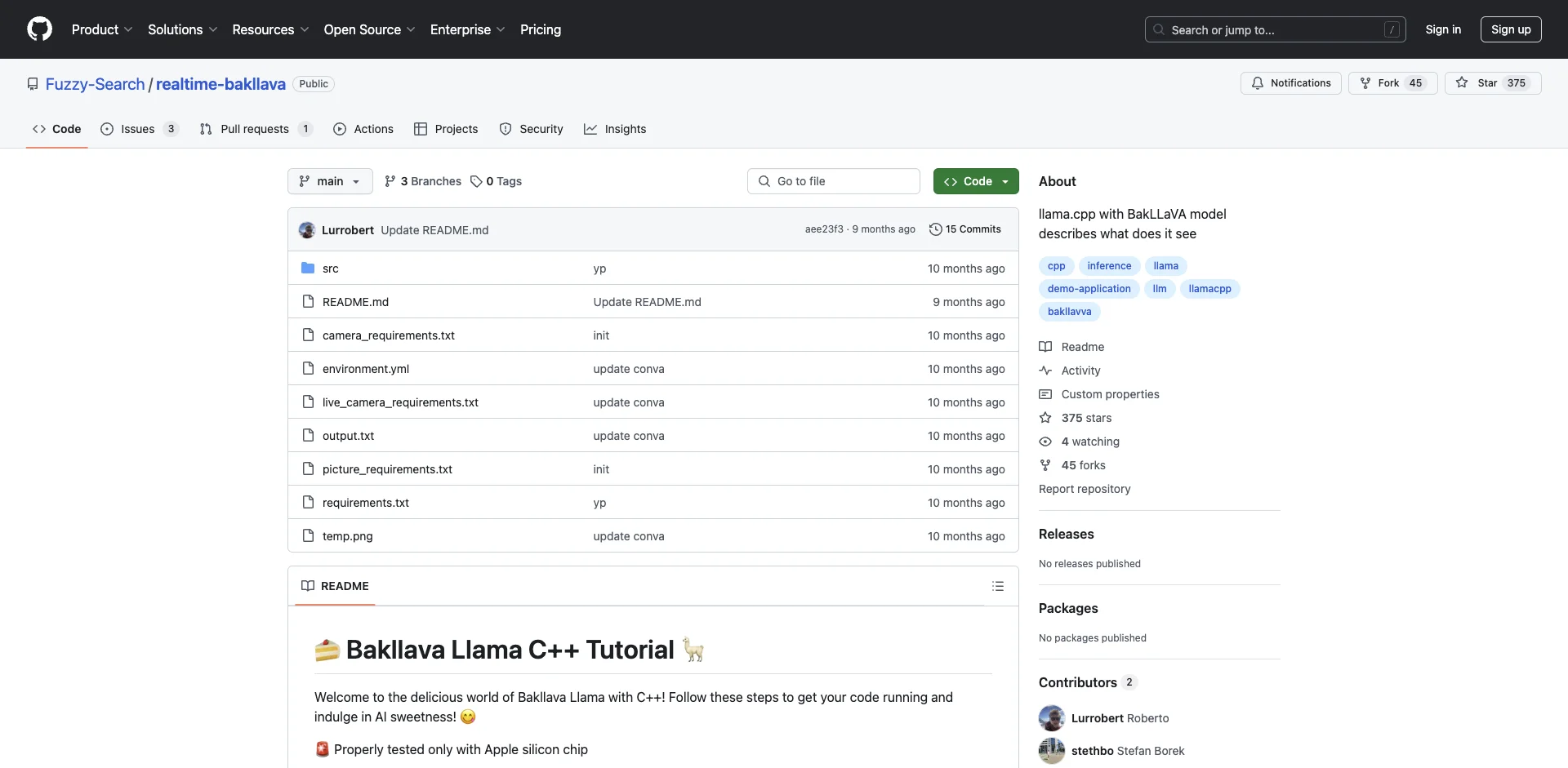This screenshot has width=1568, height=768.
Task: Click the file icon beside requirements.txt
Action: pyautogui.click(x=308, y=502)
